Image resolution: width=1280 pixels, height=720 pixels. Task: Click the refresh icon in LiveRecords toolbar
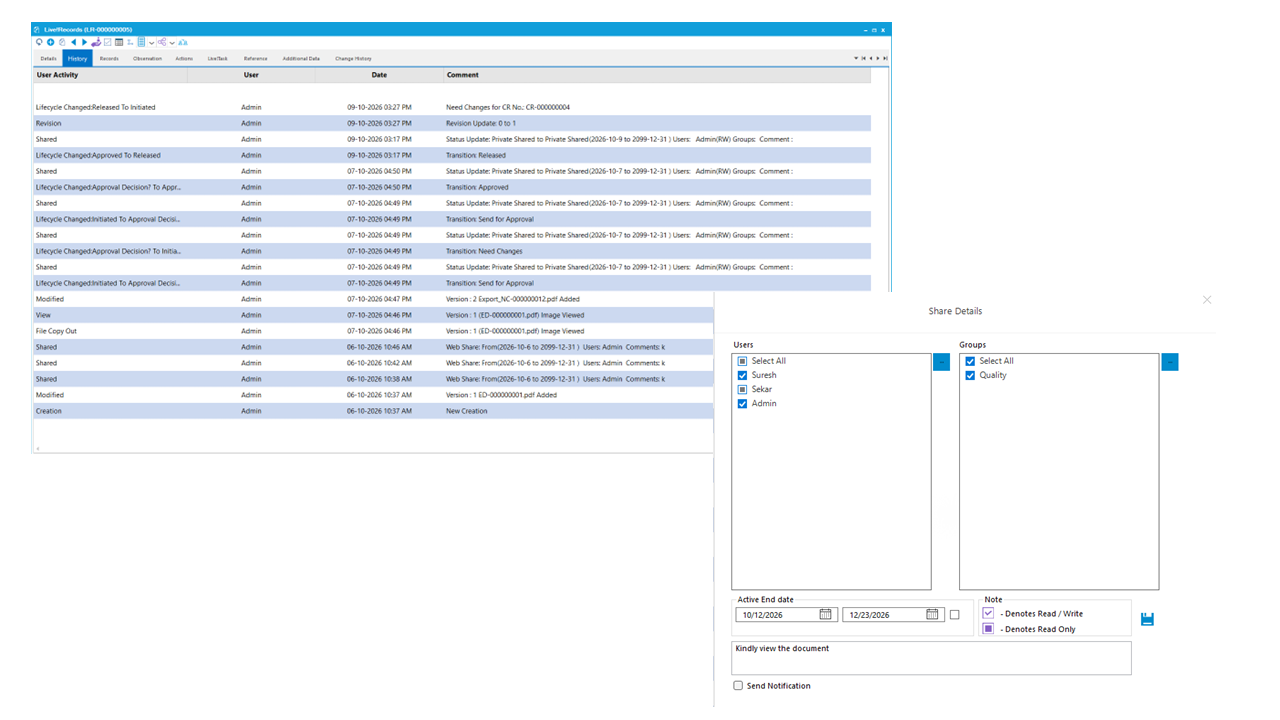click(39, 42)
